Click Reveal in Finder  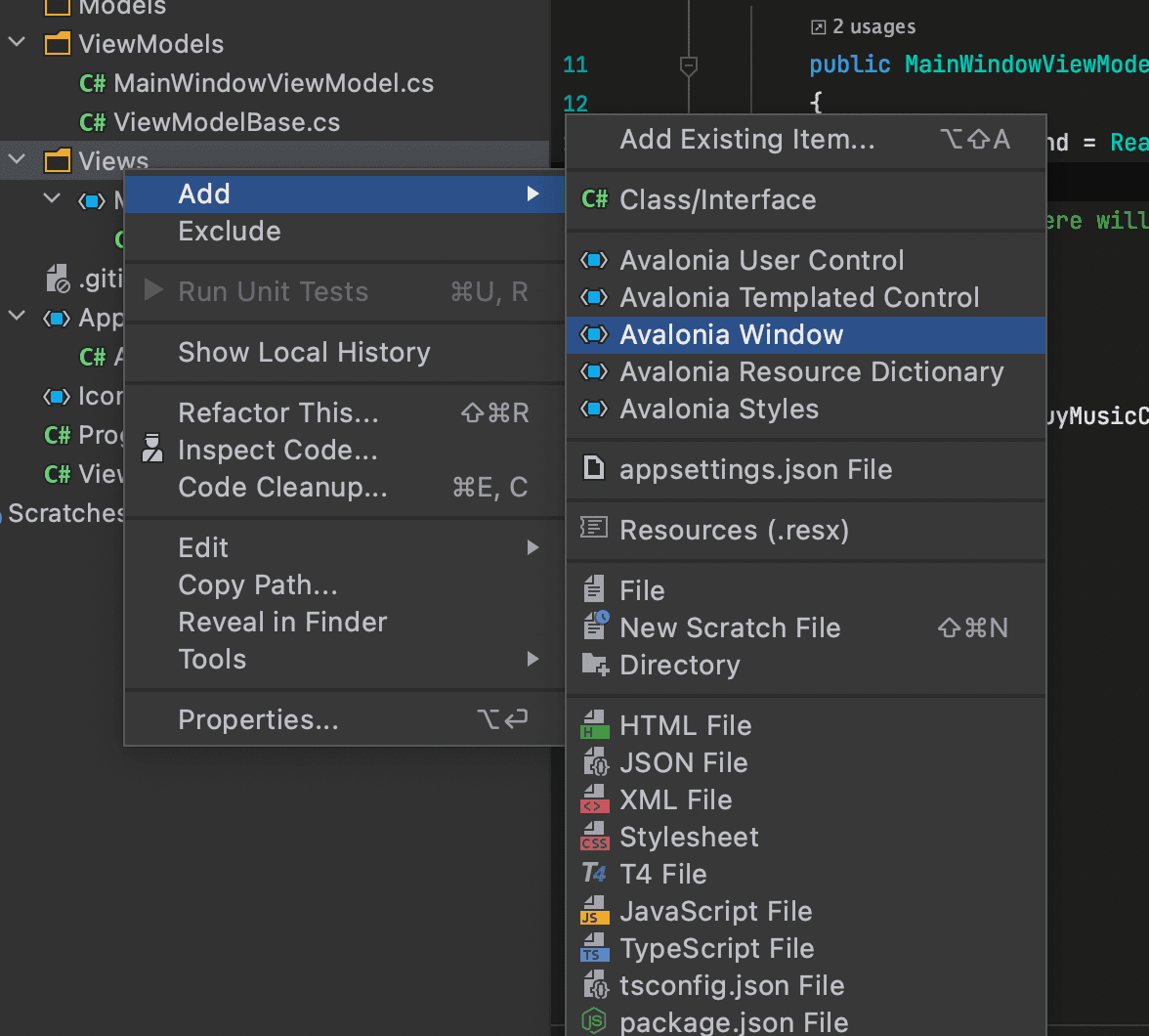point(282,623)
